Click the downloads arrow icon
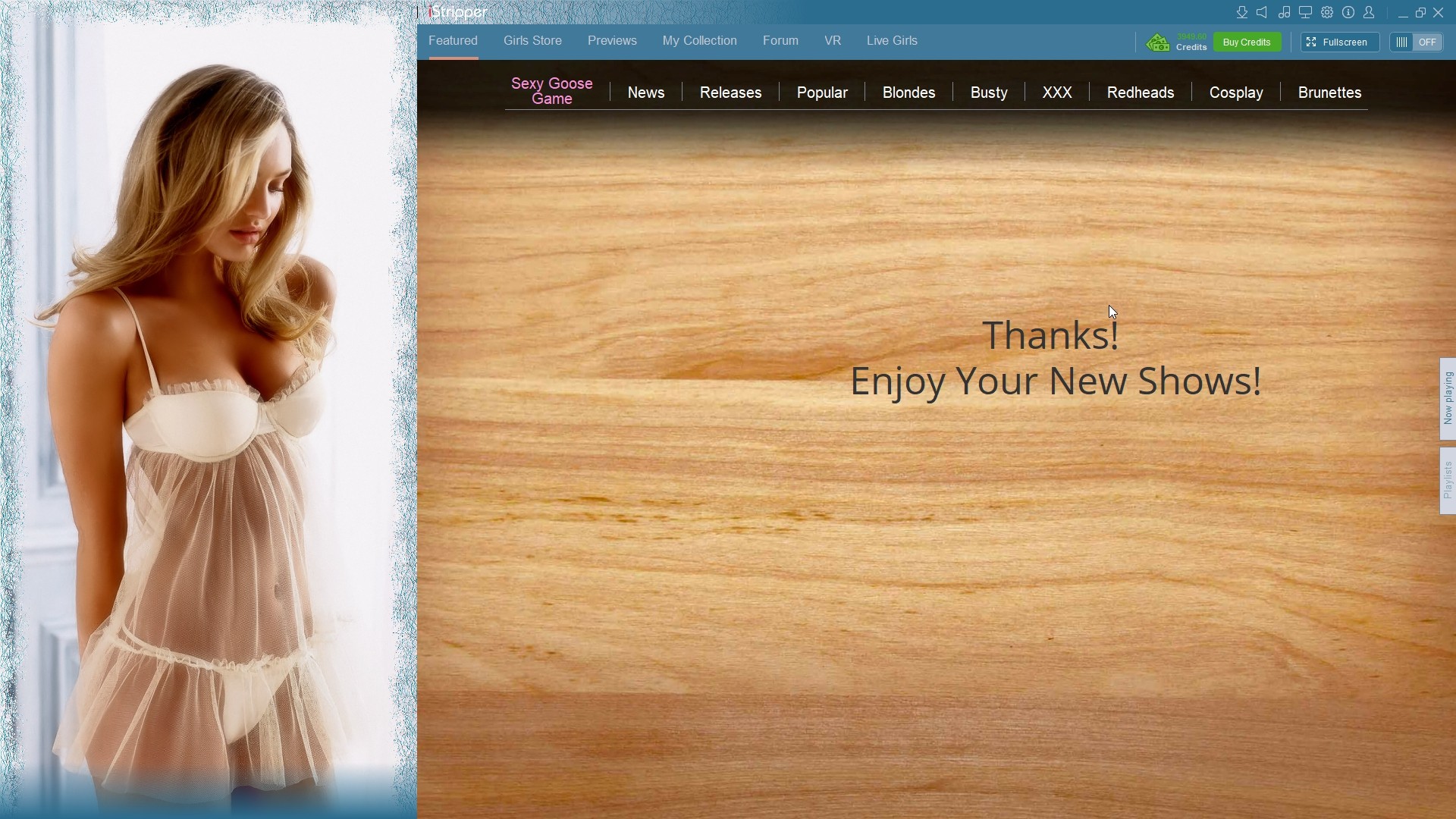The width and height of the screenshot is (1456, 819). (1241, 12)
